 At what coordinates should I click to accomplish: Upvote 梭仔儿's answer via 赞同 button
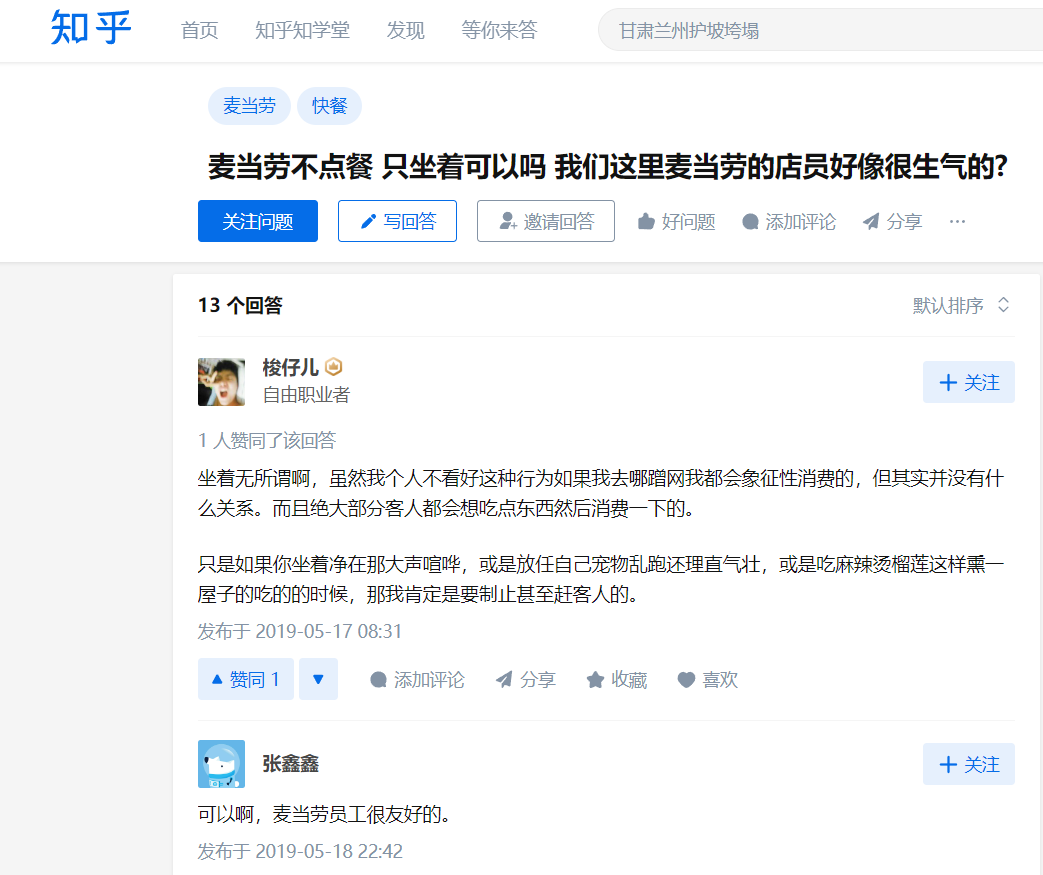245,679
